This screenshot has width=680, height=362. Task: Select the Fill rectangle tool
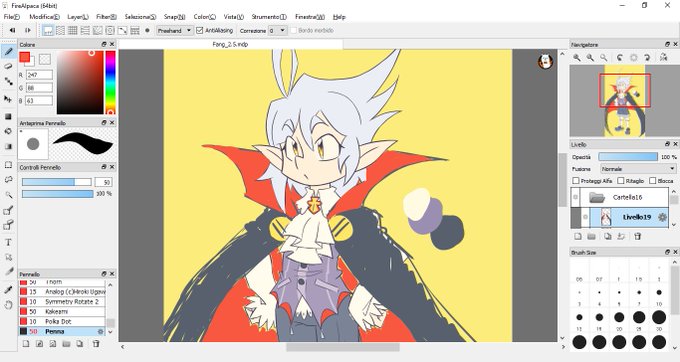tap(8, 116)
